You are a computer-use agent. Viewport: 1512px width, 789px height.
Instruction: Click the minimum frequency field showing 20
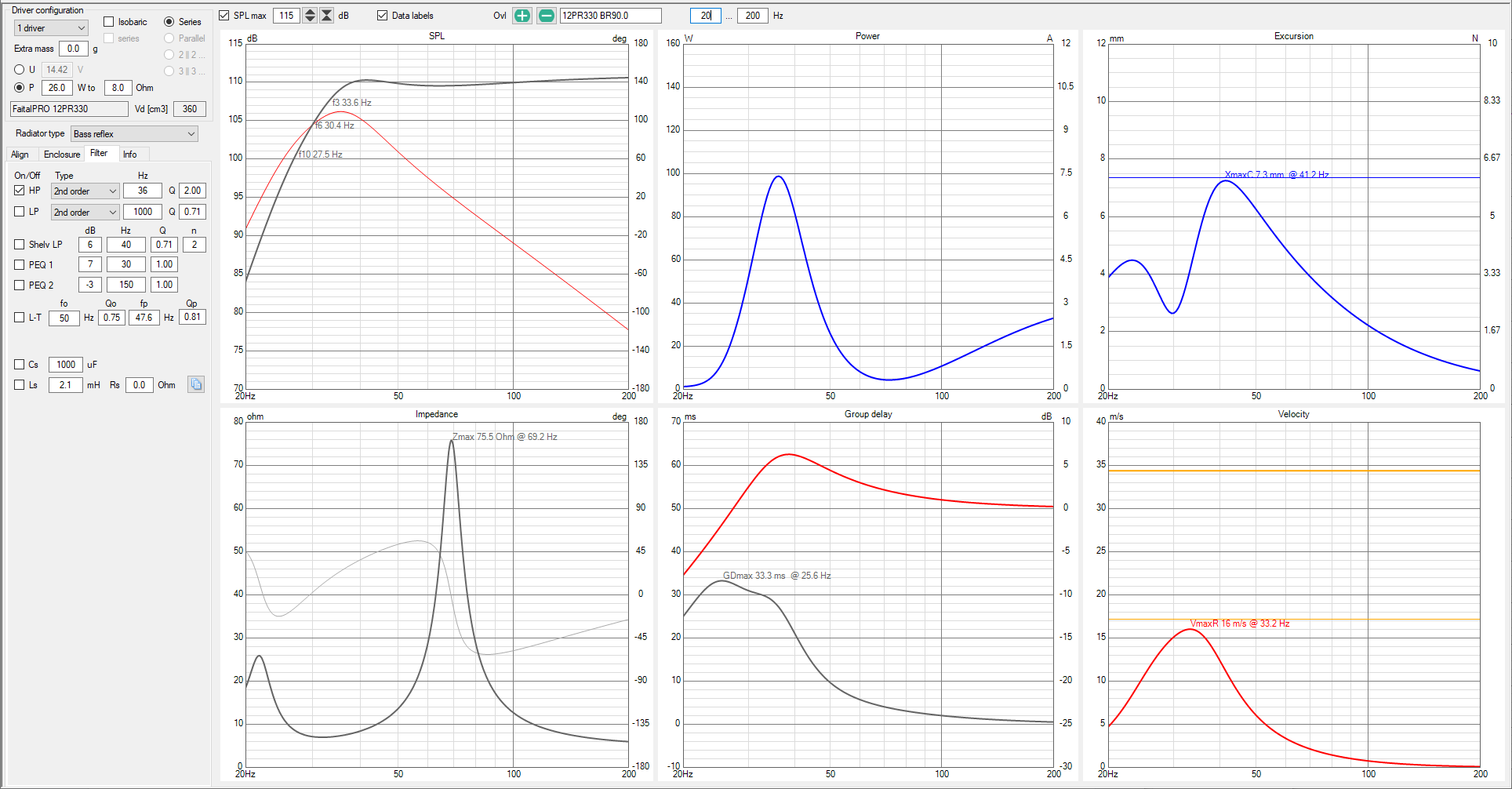[x=706, y=16]
